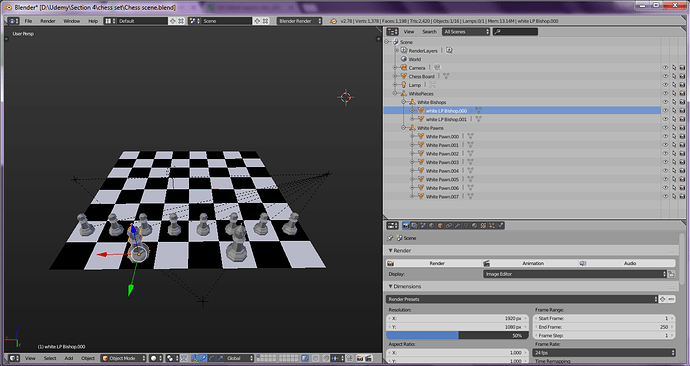This screenshot has width=690, height=366.
Task: Open the All Scenes outliner filter dropdown
Action: coord(466,32)
